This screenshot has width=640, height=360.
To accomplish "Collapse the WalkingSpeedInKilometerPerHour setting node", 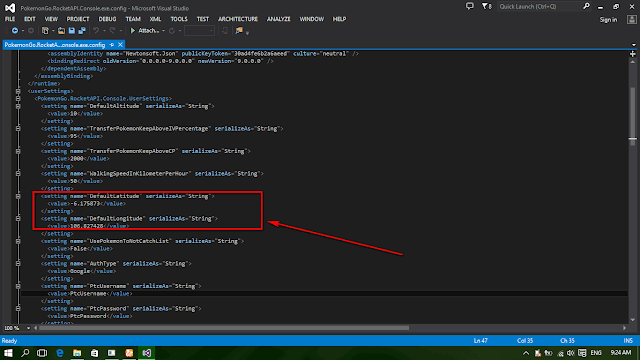I will point(18,173).
